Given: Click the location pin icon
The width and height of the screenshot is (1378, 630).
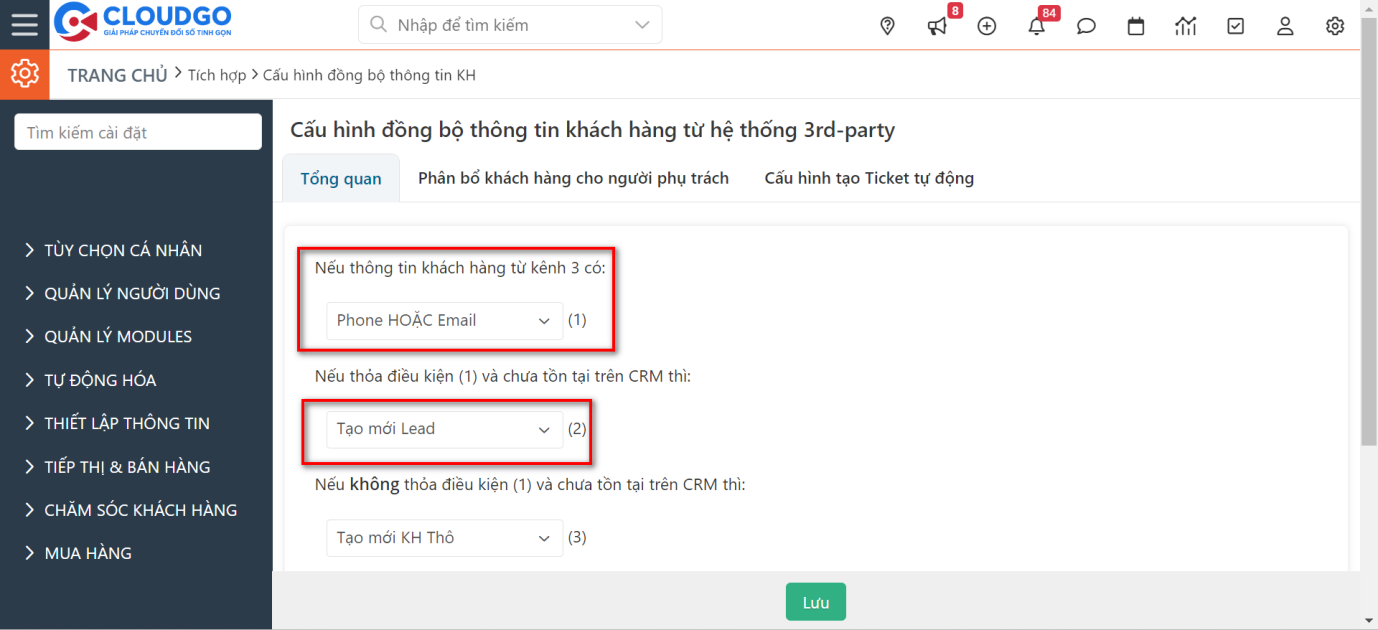Looking at the screenshot, I should (887, 26).
